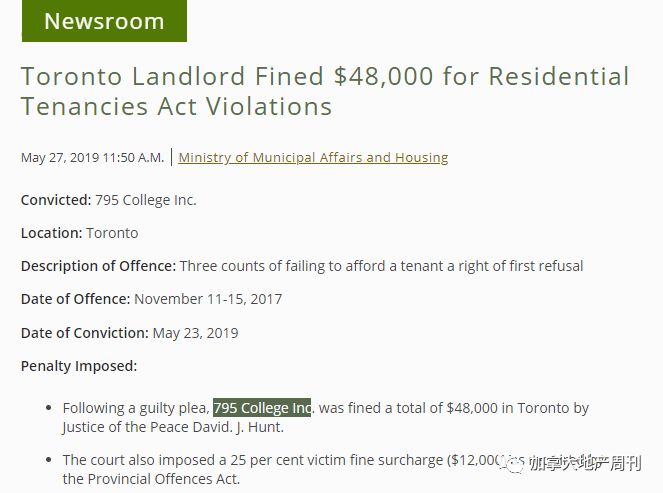Image resolution: width=663 pixels, height=493 pixels.
Task: Click the Description of Offence label
Action: click(98, 266)
